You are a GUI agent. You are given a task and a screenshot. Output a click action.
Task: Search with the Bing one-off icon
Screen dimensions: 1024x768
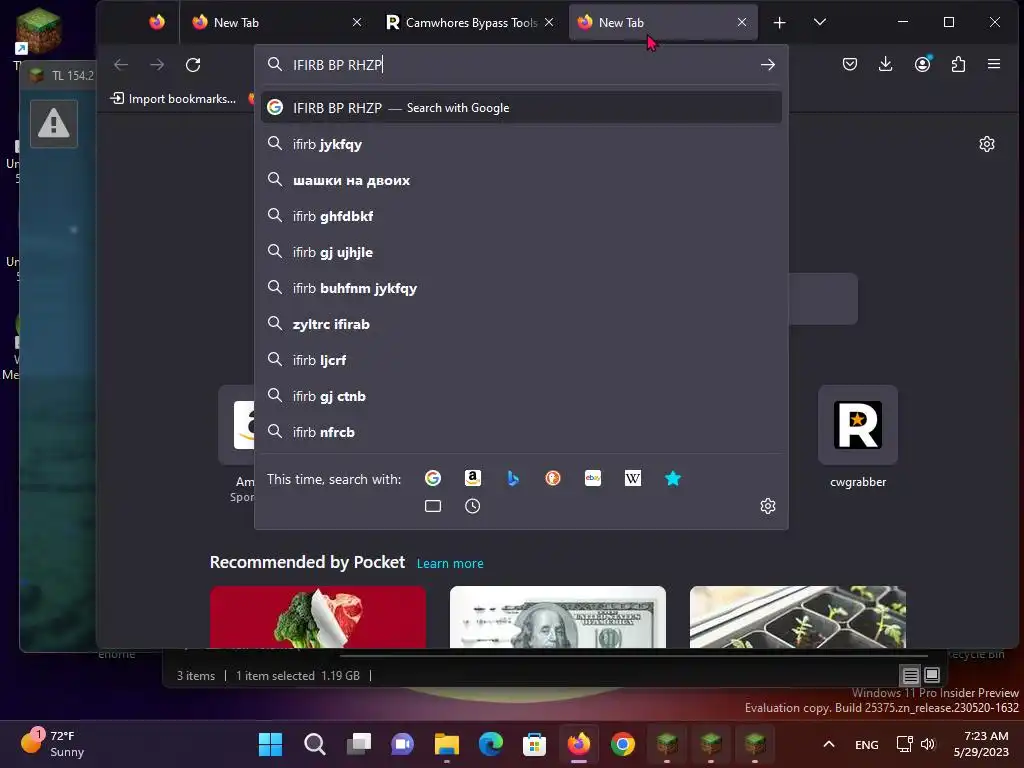click(513, 478)
